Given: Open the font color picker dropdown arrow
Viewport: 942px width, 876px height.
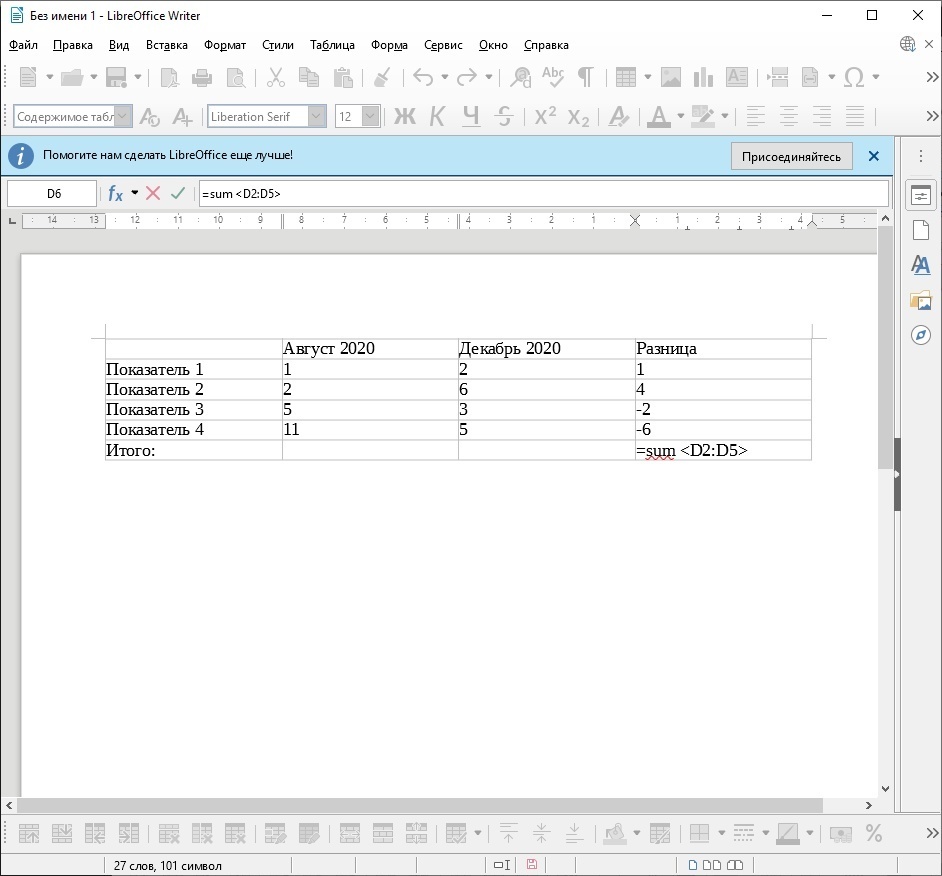Looking at the screenshot, I should click(681, 117).
